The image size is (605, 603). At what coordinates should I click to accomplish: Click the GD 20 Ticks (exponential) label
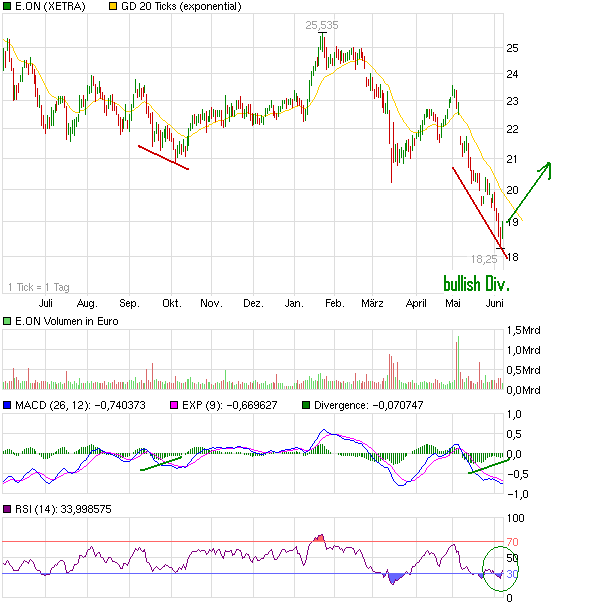click(181, 7)
